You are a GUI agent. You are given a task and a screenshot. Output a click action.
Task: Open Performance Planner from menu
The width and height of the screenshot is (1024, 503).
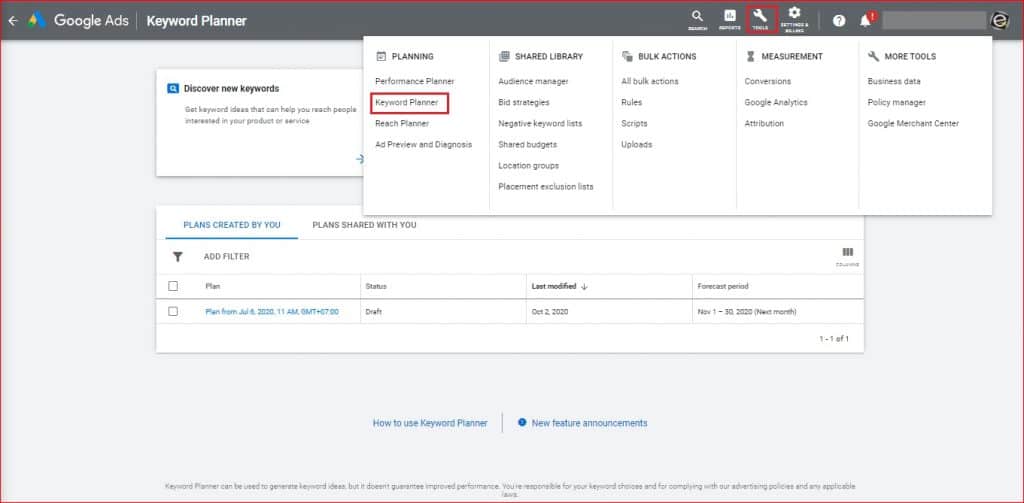click(x=415, y=81)
